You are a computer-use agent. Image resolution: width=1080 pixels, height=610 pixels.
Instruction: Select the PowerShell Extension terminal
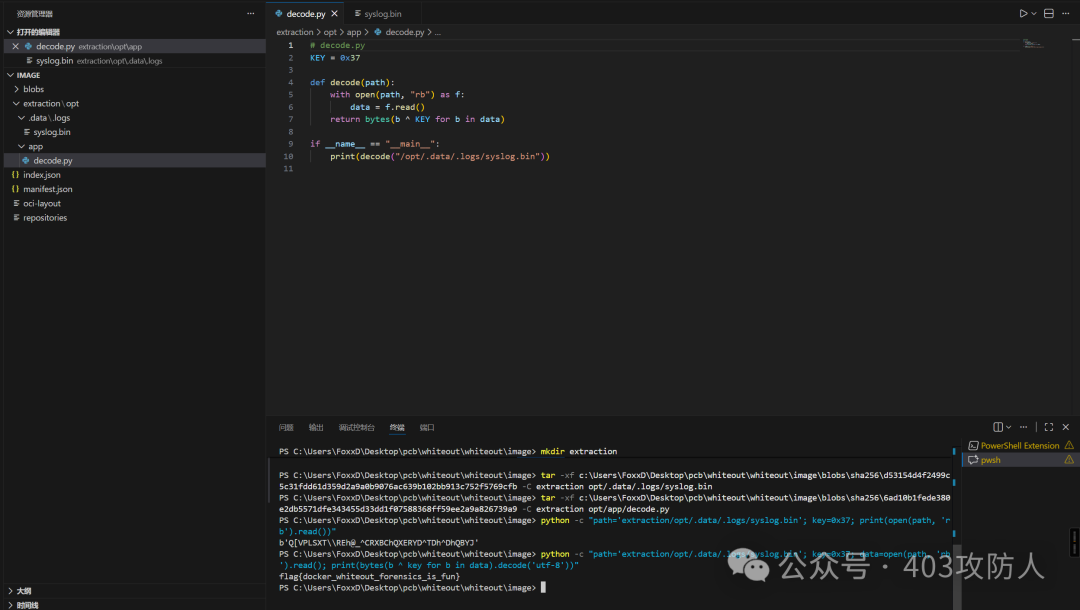(x=1019, y=446)
